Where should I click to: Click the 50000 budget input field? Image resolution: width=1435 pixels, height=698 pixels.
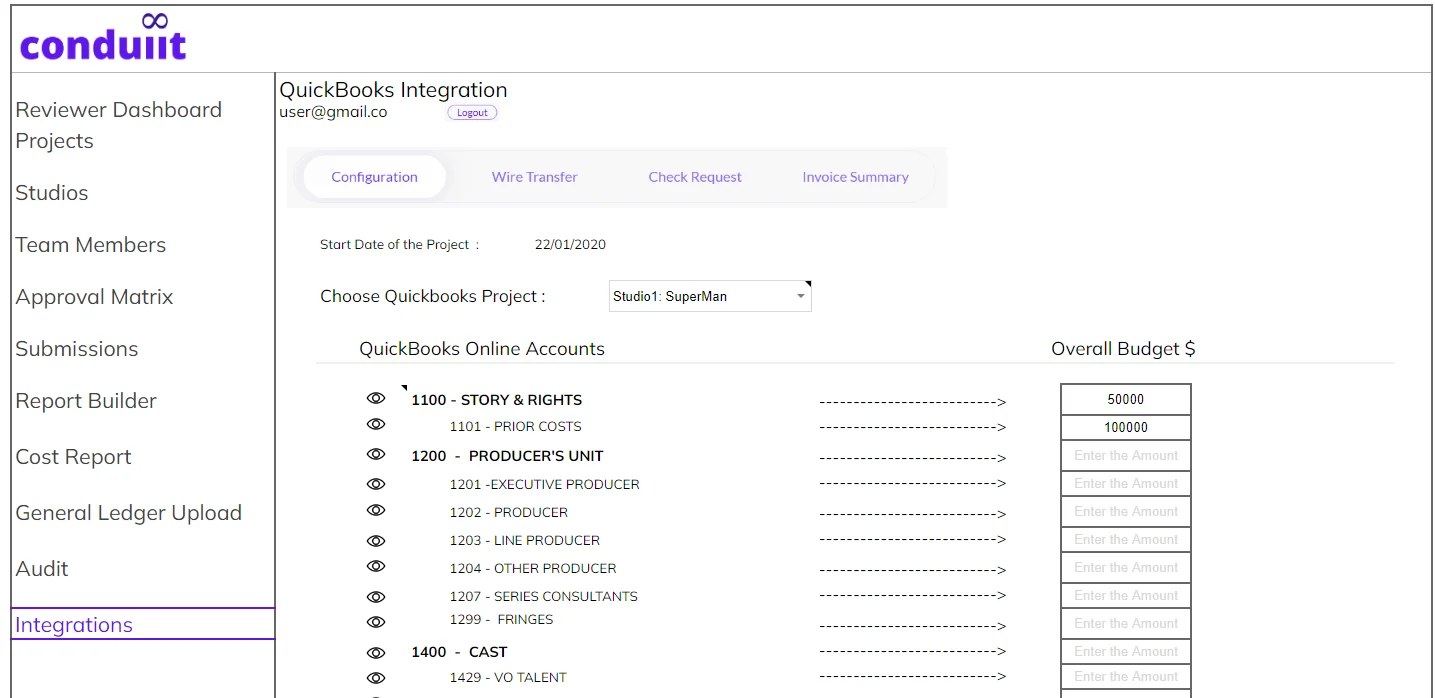pos(1124,398)
